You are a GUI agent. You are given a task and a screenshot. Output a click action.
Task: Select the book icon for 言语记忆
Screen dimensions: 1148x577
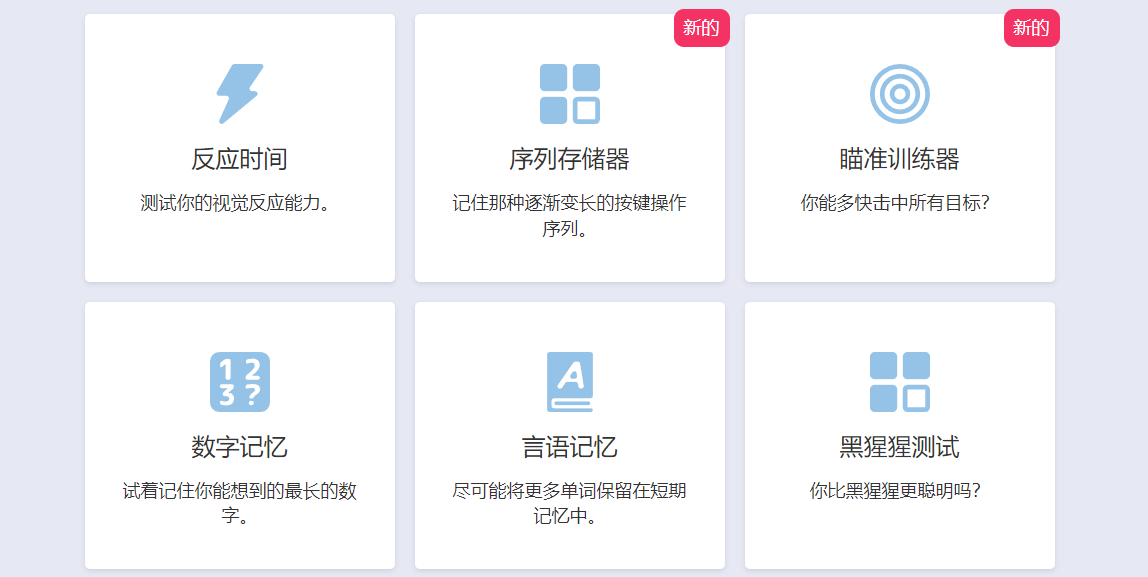pos(569,382)
